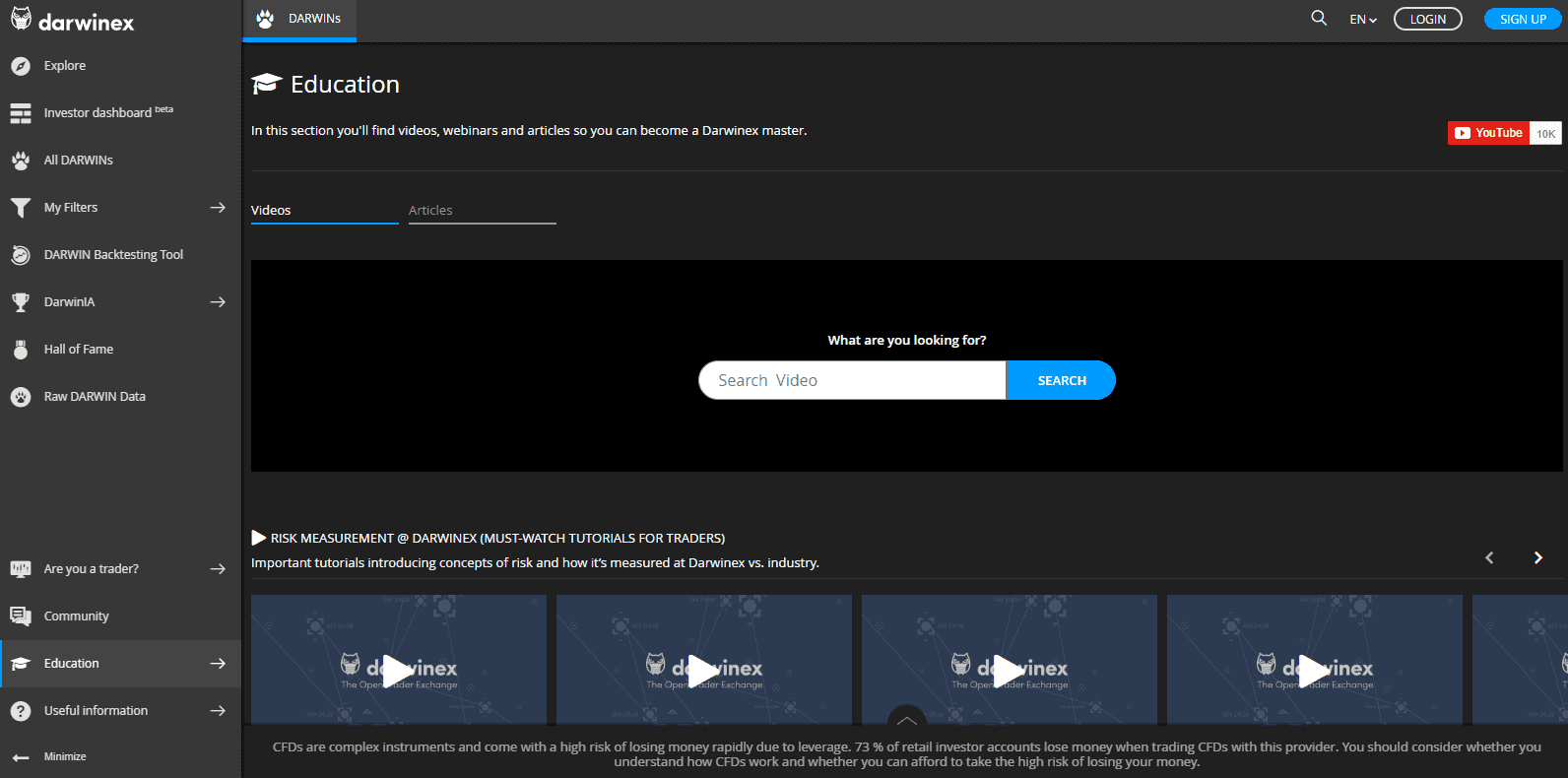Click the Darwinex logo
The height and width of the screenshot is (778, 1568).
72,21
